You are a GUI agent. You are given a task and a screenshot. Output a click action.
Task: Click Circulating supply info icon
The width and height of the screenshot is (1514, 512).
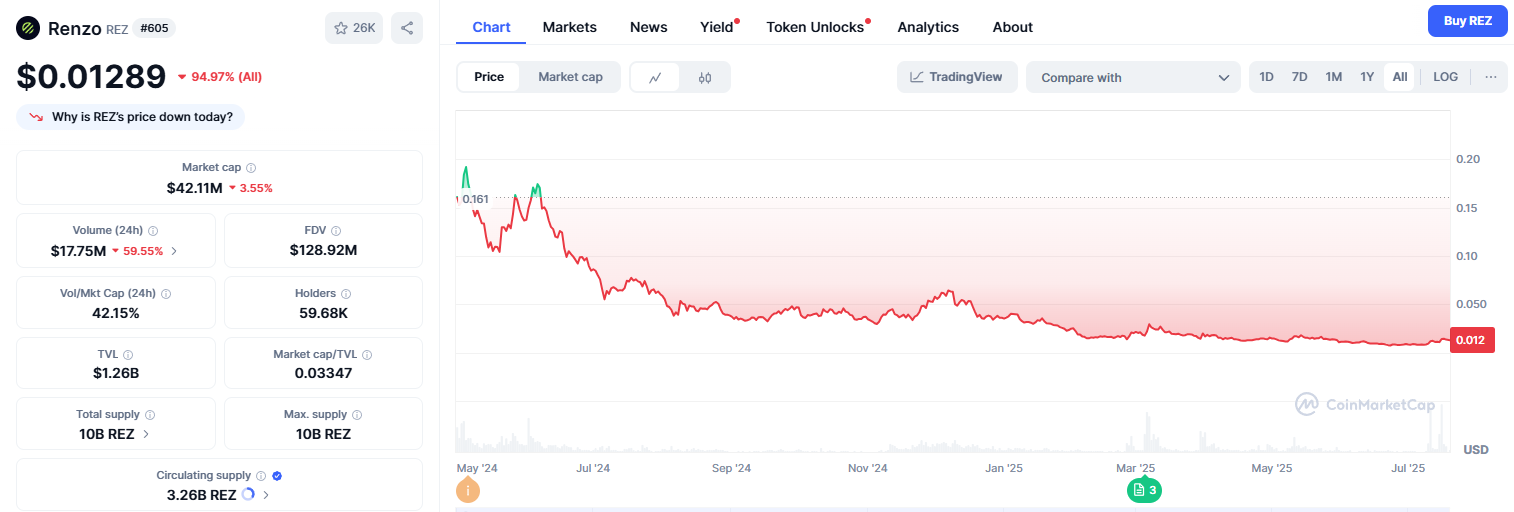click(261, 476)
